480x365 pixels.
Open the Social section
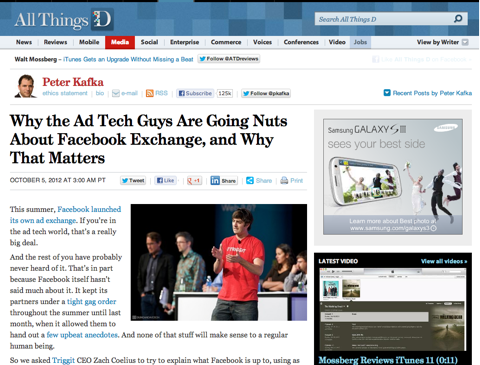pyautogui.click(x=149, y=42)
